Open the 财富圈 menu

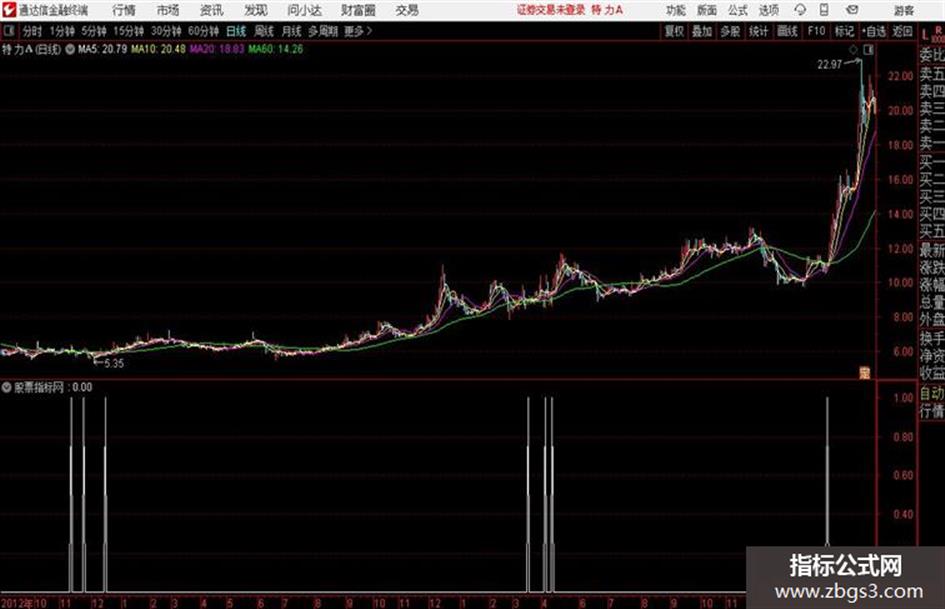tap(358, 10)
